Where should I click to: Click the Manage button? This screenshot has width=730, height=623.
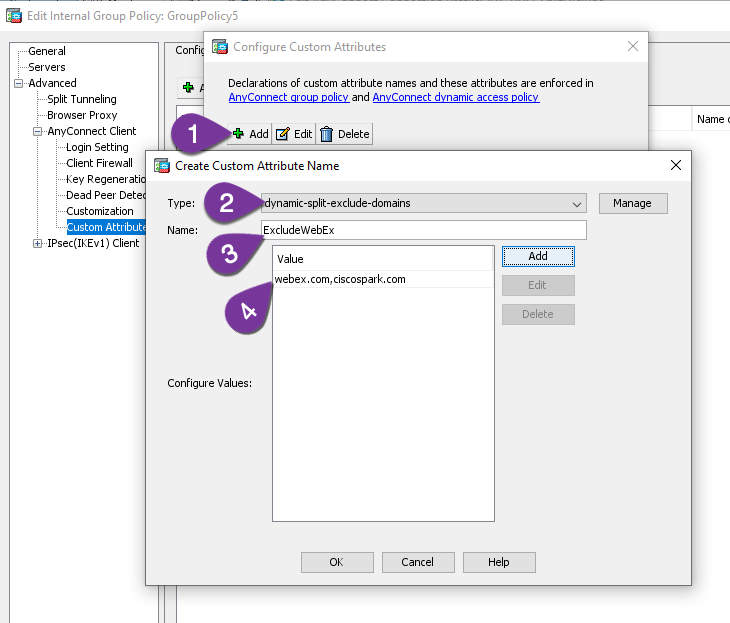633,203
